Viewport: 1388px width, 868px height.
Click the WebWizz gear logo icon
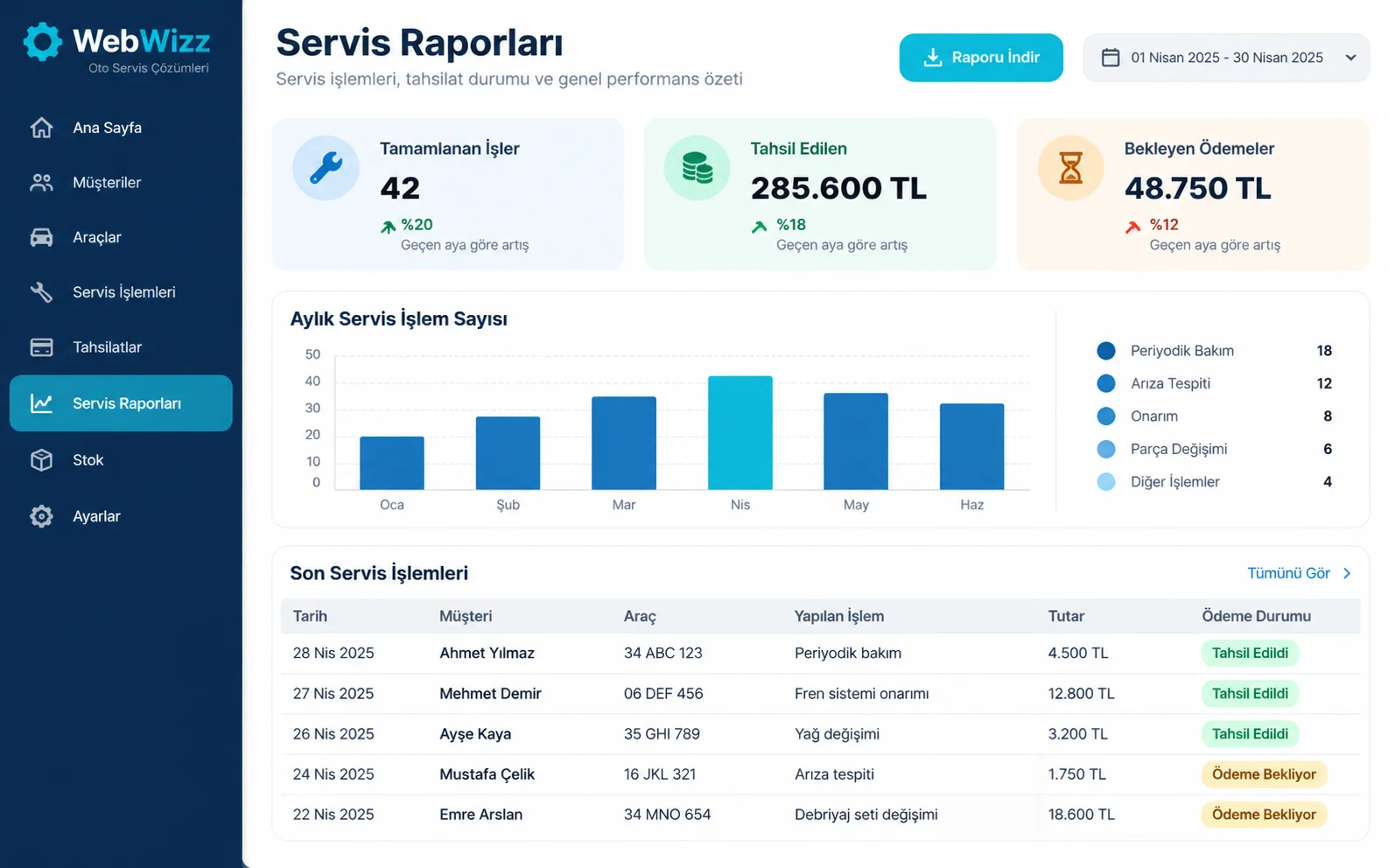(x=42, y=41)
